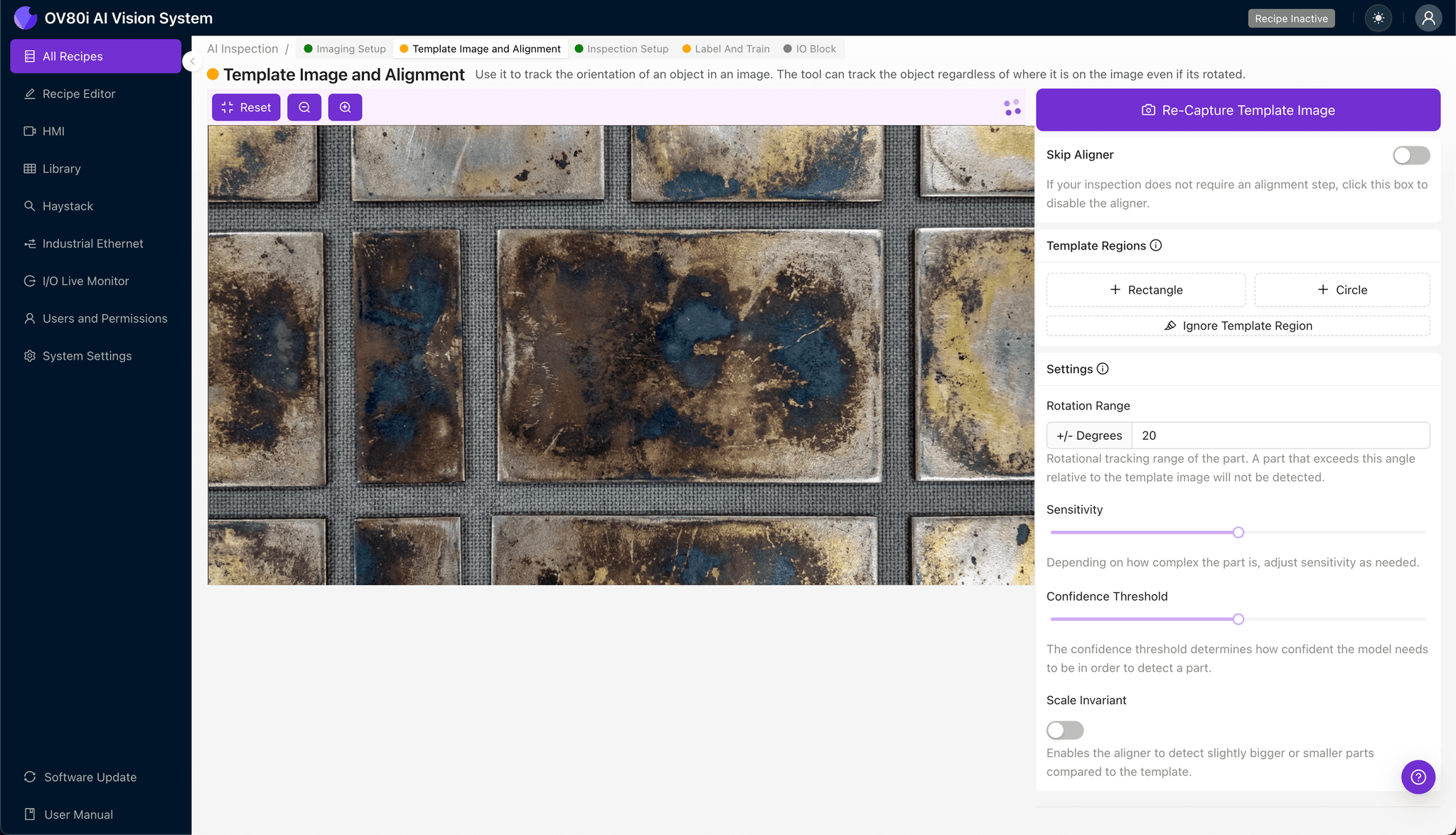Click the purple dots icon above image

click(x=1012, y=107)
